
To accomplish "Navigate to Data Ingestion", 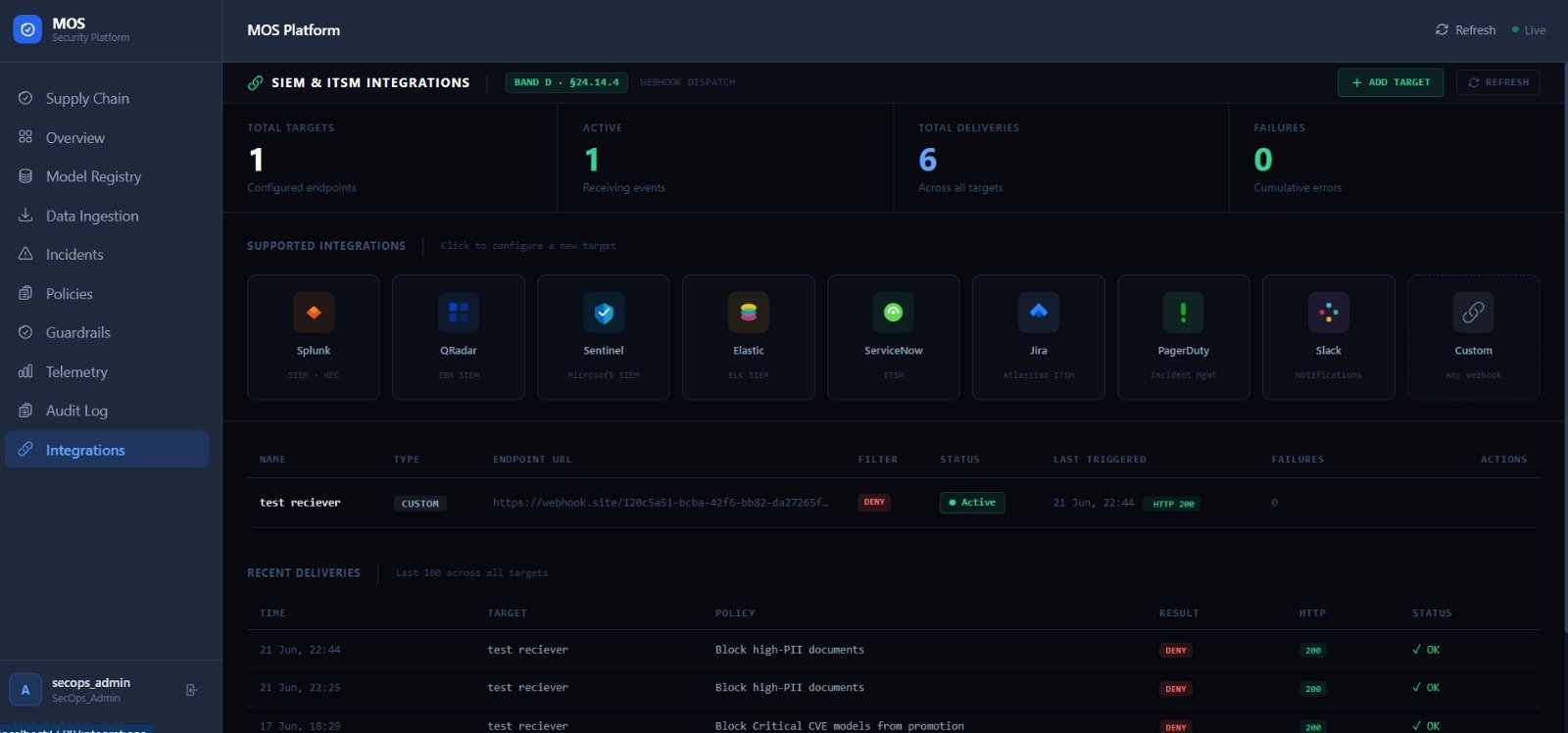I will (107, 216).
